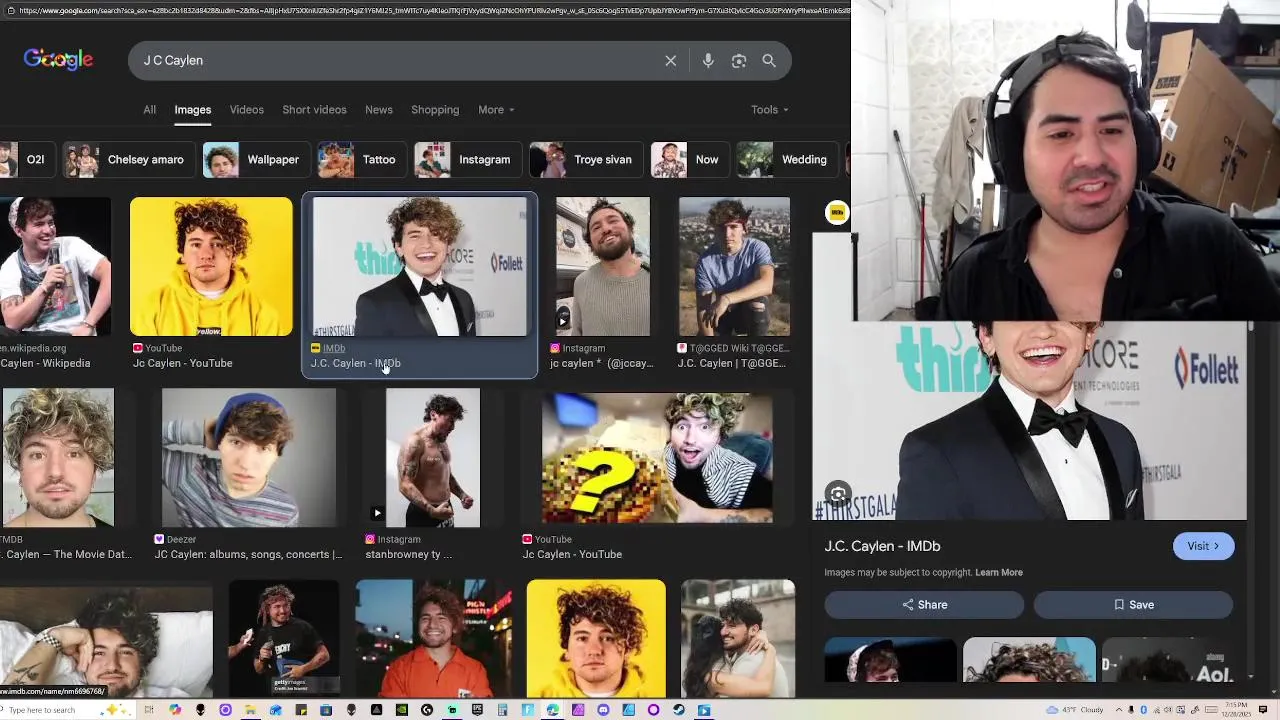Click the magnifying glass search icon

(769, 61)
